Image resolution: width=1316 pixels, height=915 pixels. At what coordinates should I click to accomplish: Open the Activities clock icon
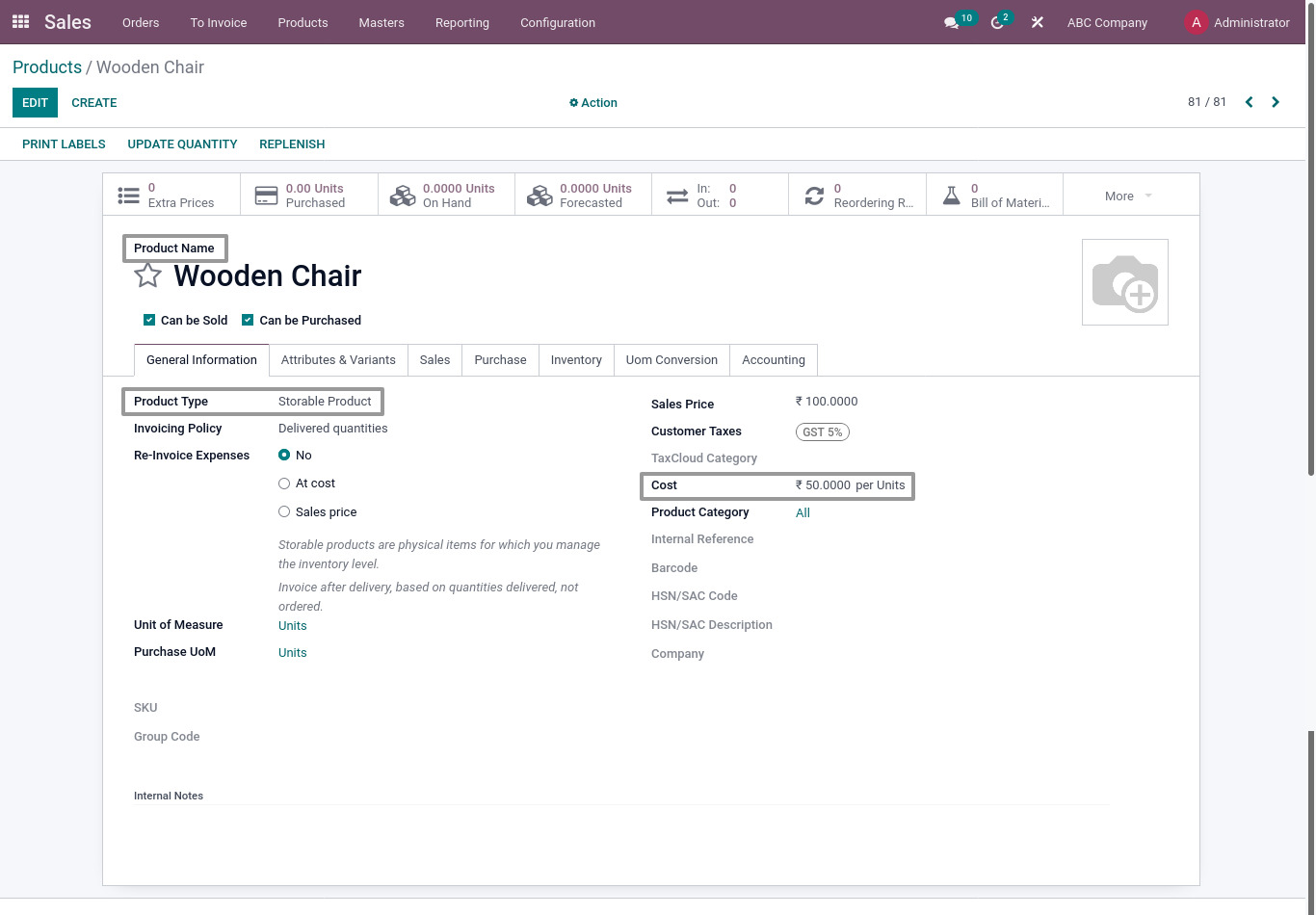tap(993, 22)
